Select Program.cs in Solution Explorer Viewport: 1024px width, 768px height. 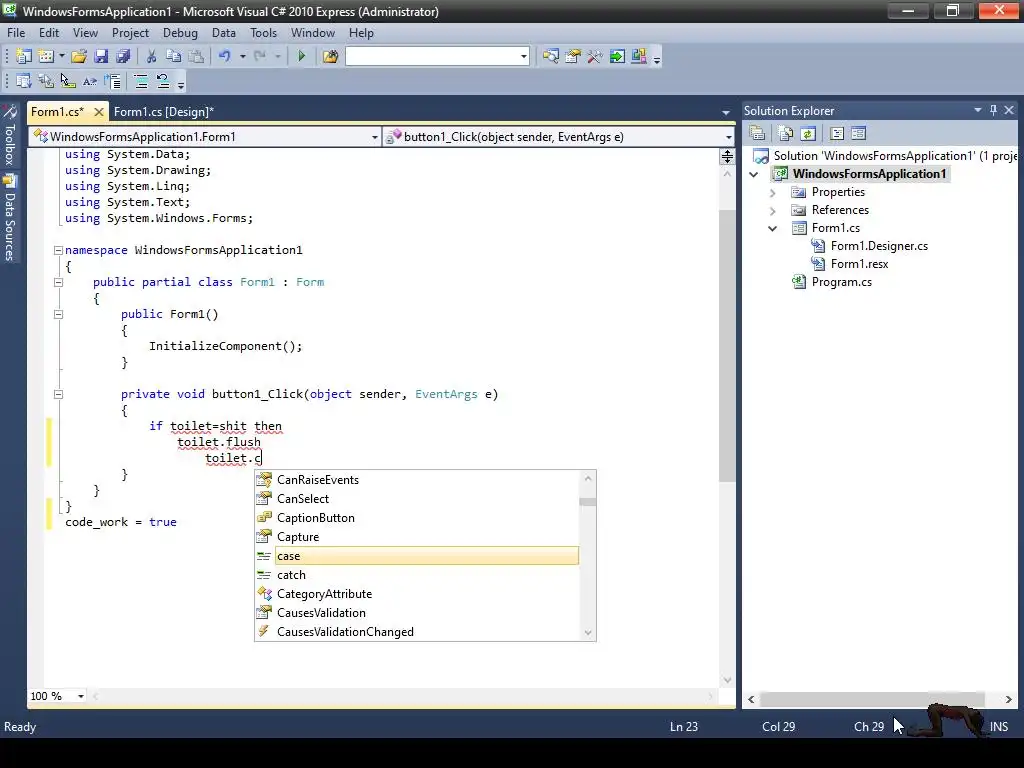tap(841, 282)
